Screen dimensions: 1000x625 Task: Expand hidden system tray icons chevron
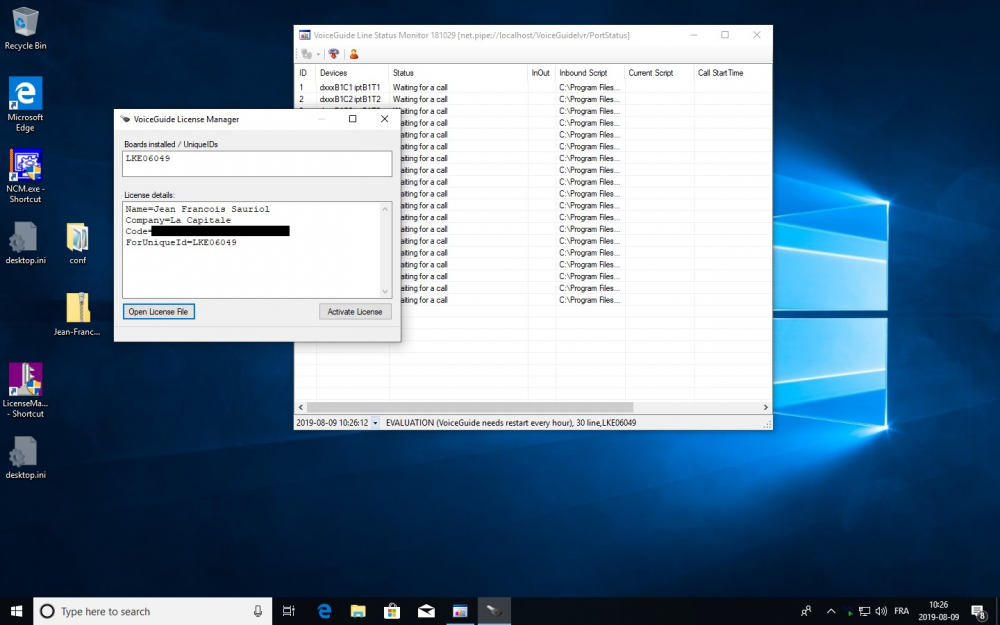tap(830, 611)
